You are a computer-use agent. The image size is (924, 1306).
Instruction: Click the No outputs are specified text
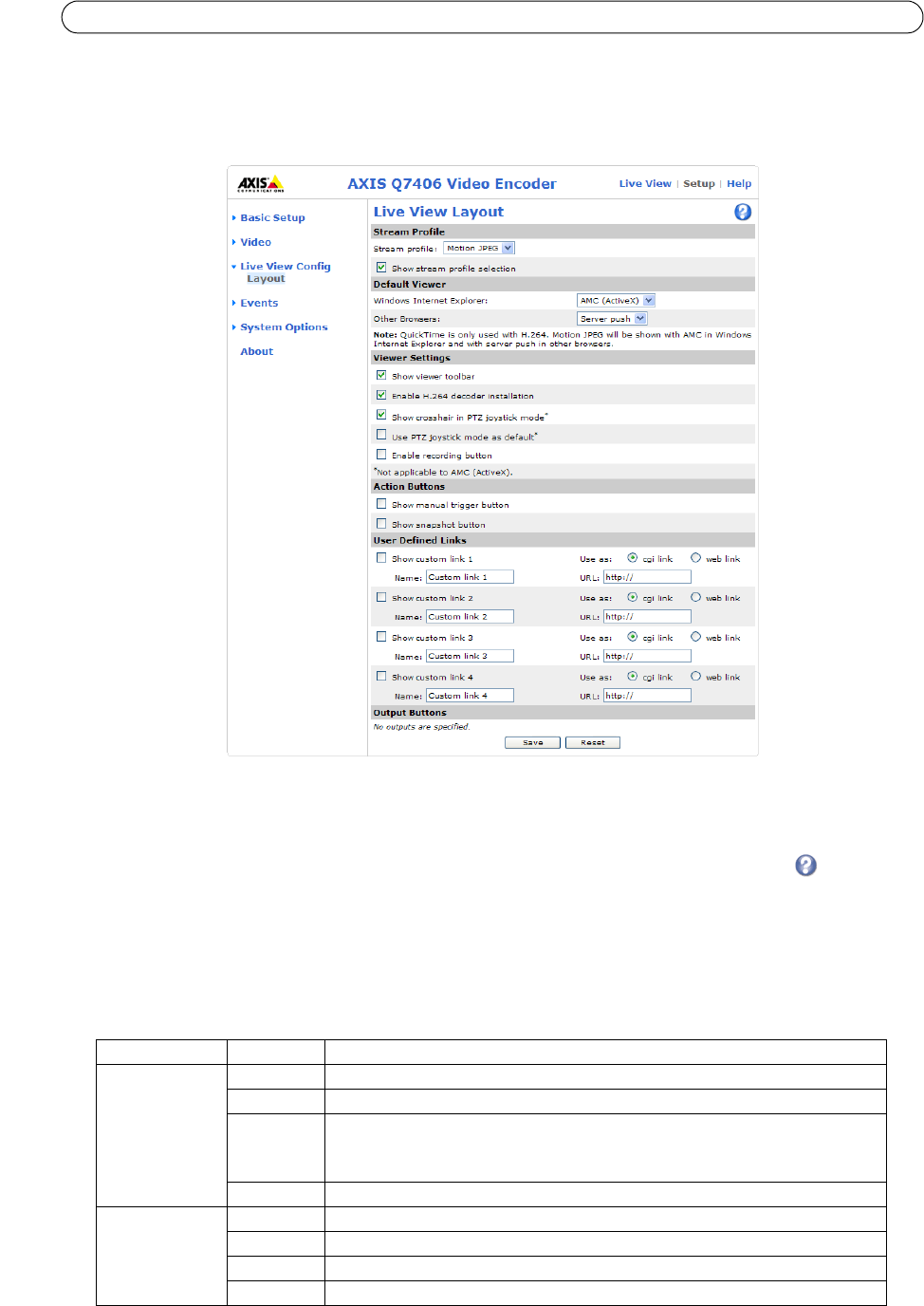coord(421,727)
